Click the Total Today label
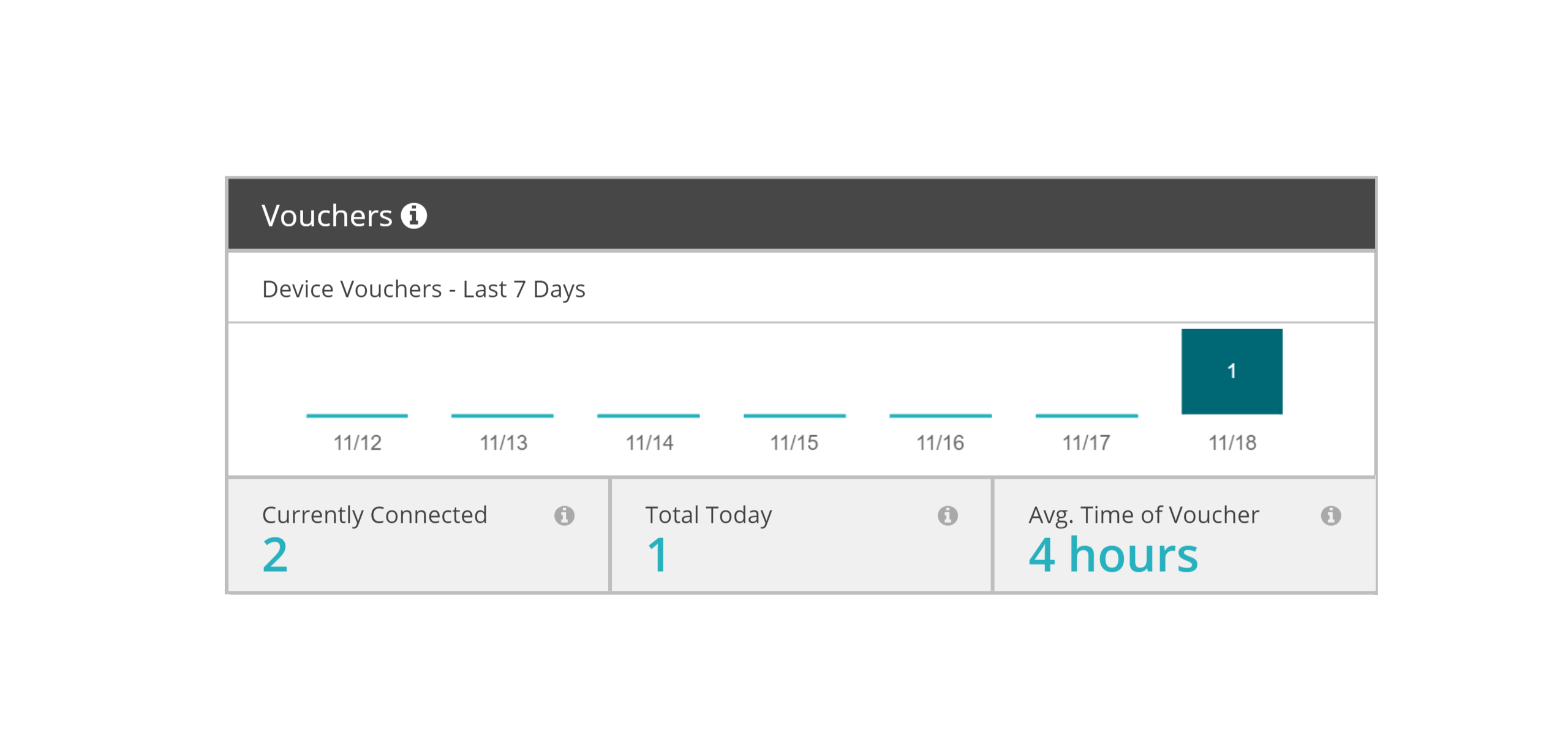The height and width of the screenshot is (748, 1568). tap(708, 515)
